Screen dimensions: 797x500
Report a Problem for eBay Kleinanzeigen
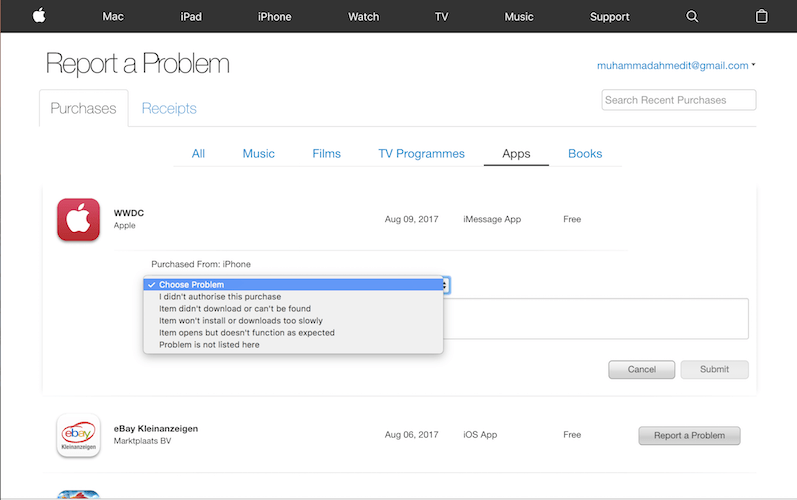tap(689, 435)
